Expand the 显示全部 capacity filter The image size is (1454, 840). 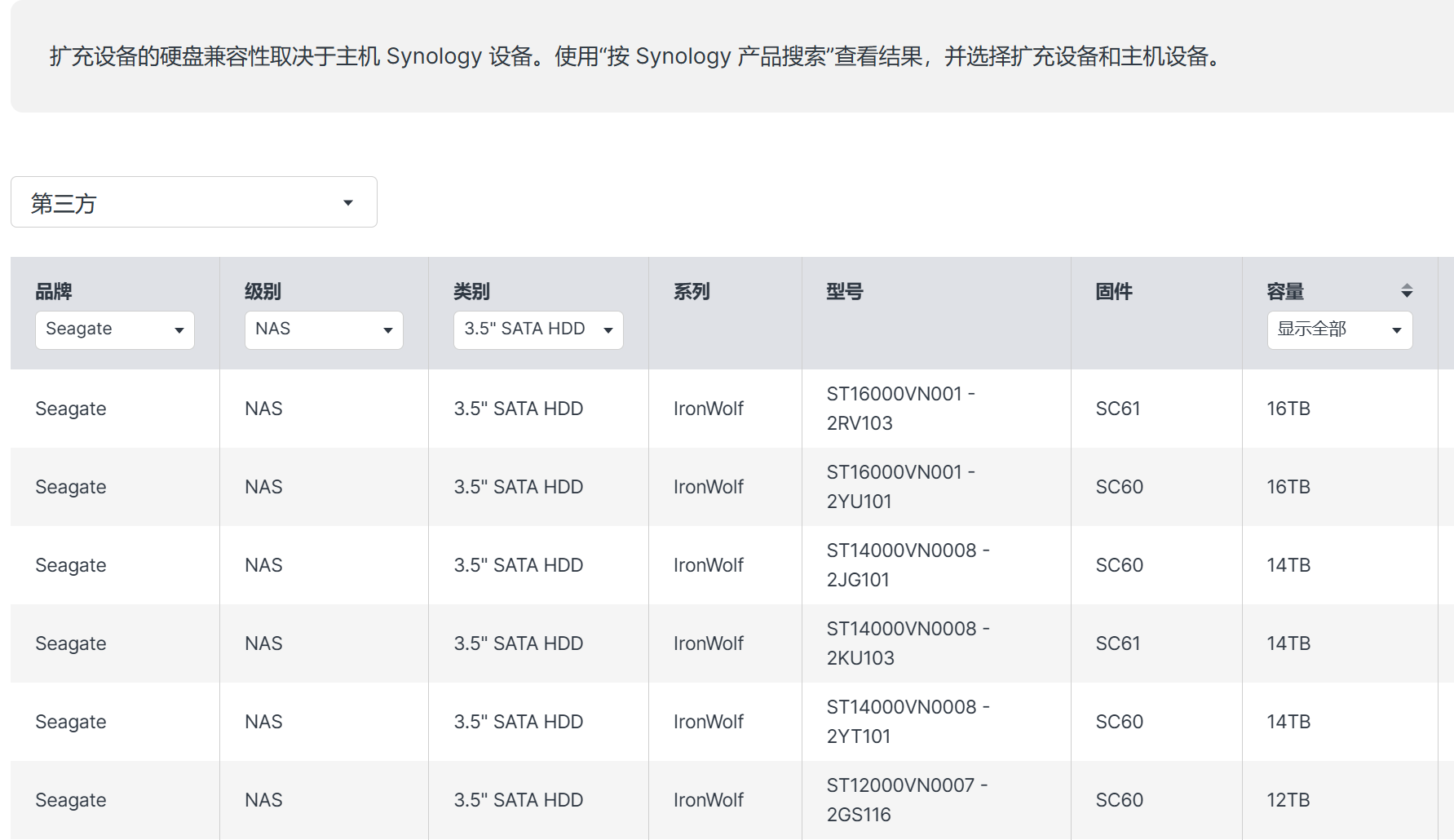[x=1339, y=329]
